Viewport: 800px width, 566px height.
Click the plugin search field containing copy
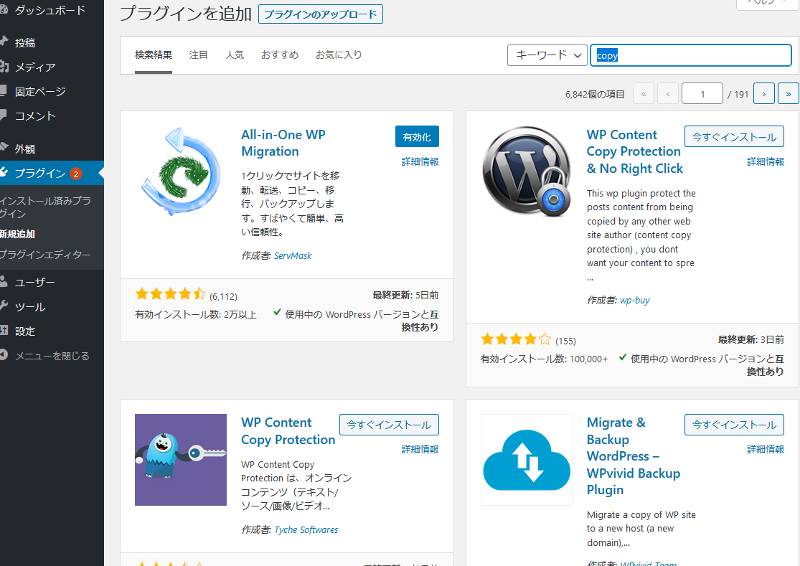point(691,55)
